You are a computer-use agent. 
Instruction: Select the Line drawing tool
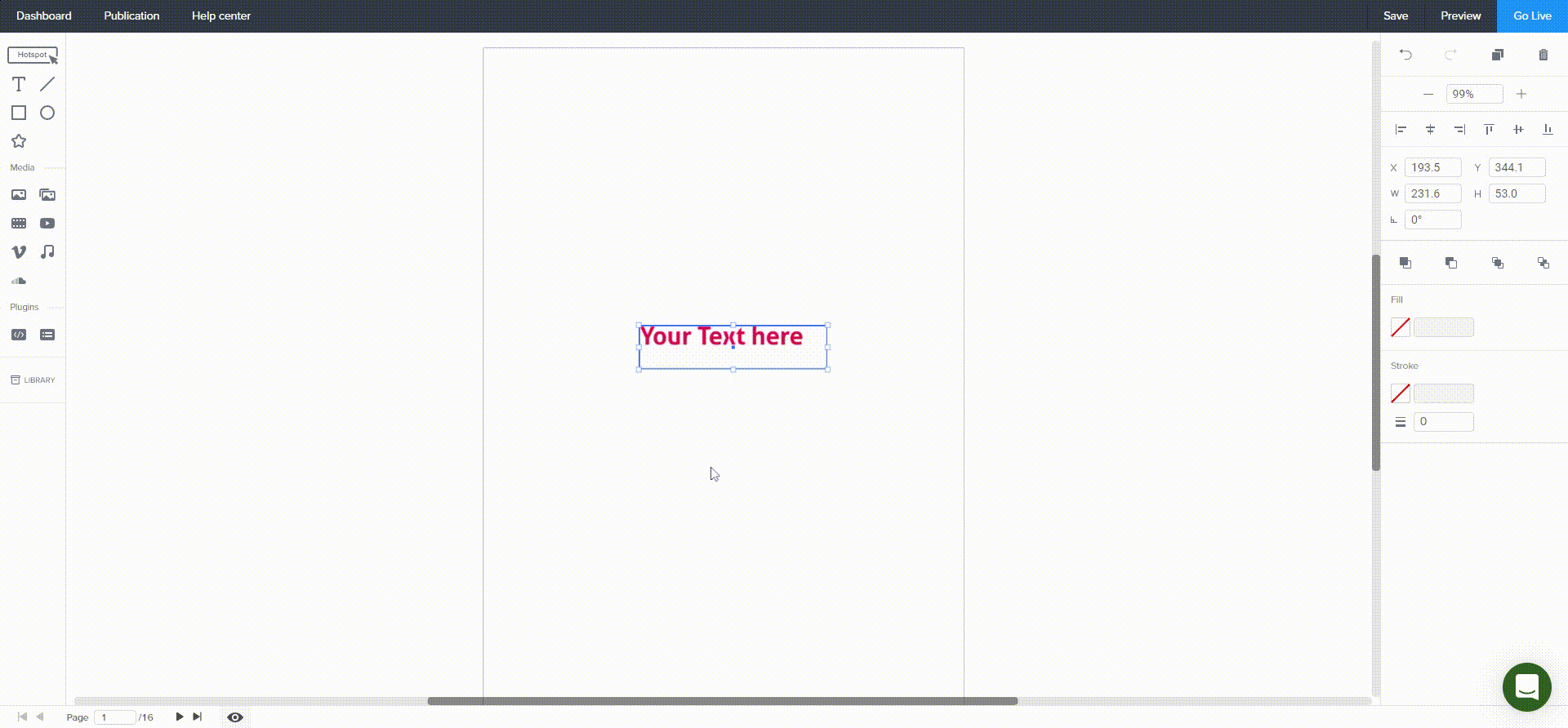pyautogui.click(x=47, y=84)
